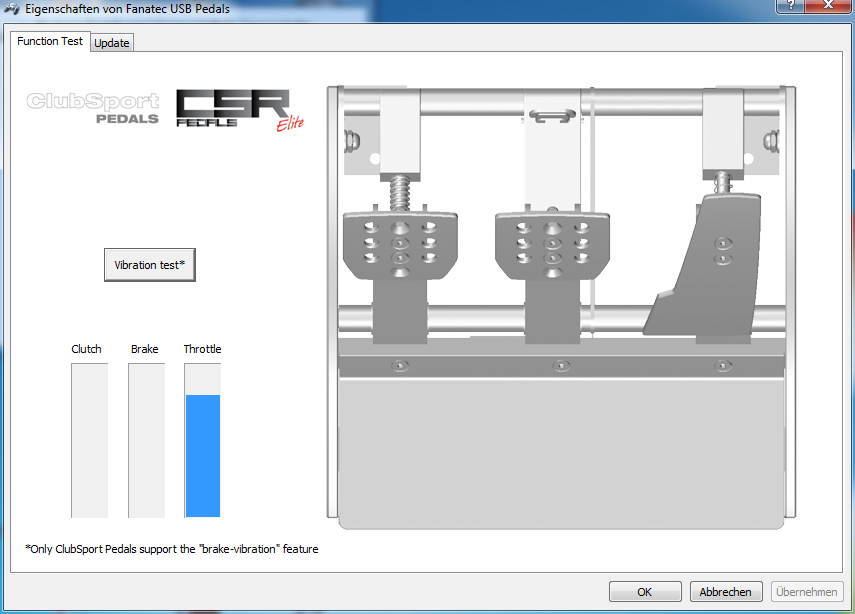Click the window title Eigenschaften von Fanatec USB Pedals
855x614 pixels.
(x=127, y=9)
